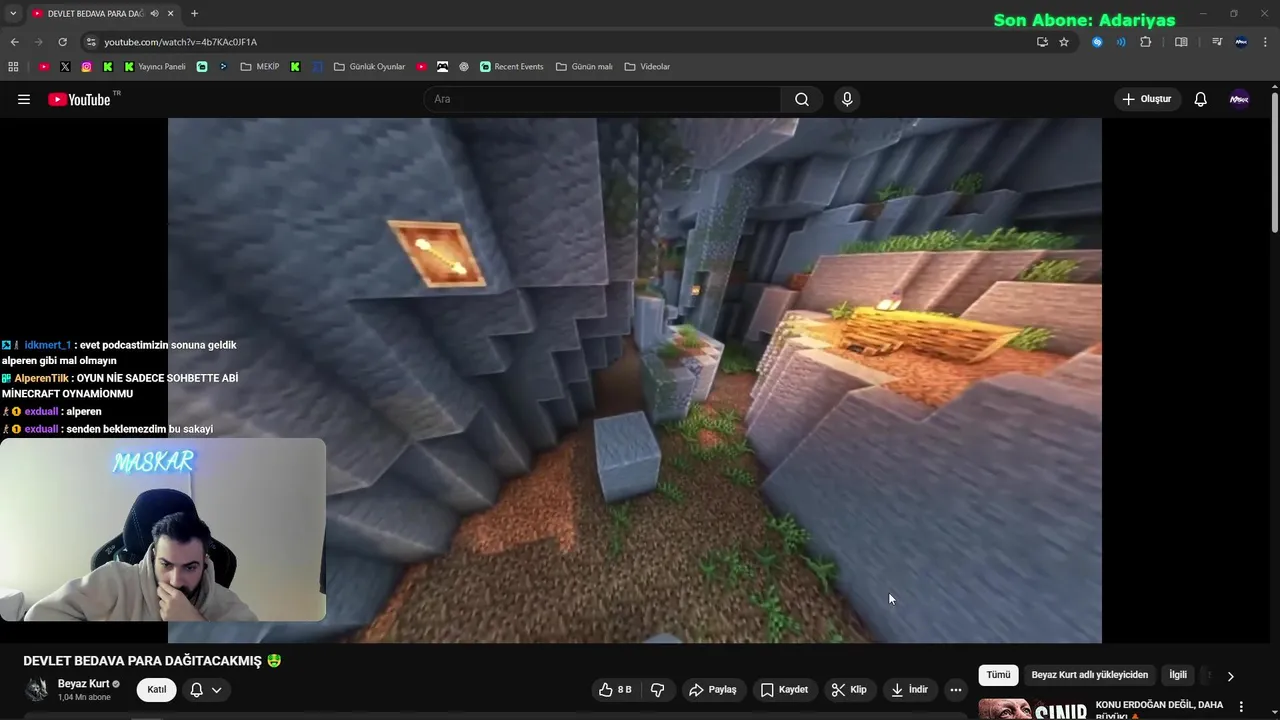This screenshot has height=720, width=1280.
Task: Open the Videolar bookmarks folder
Action: point(647,66)
